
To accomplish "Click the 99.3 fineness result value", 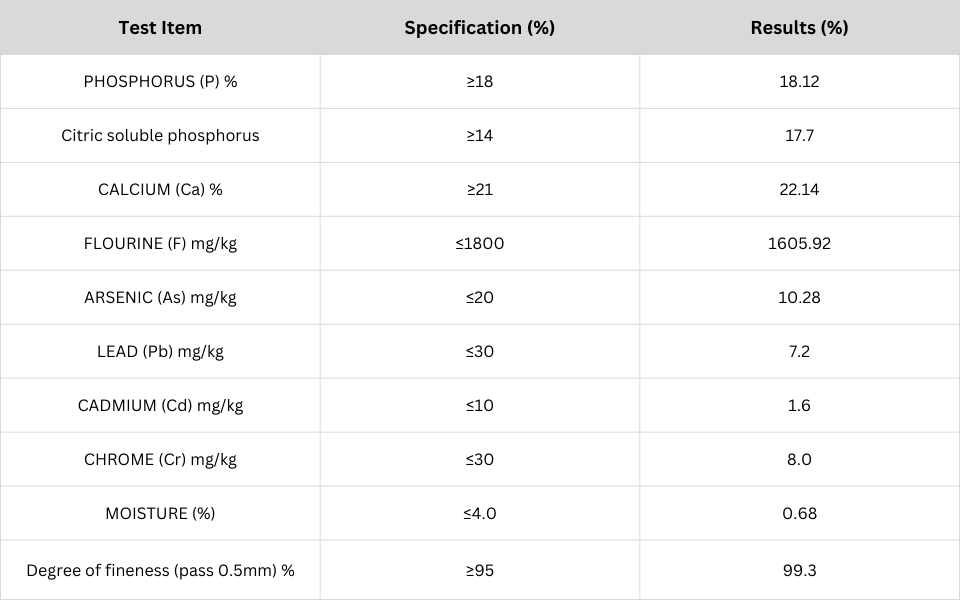I will click(x=799, y=571).
